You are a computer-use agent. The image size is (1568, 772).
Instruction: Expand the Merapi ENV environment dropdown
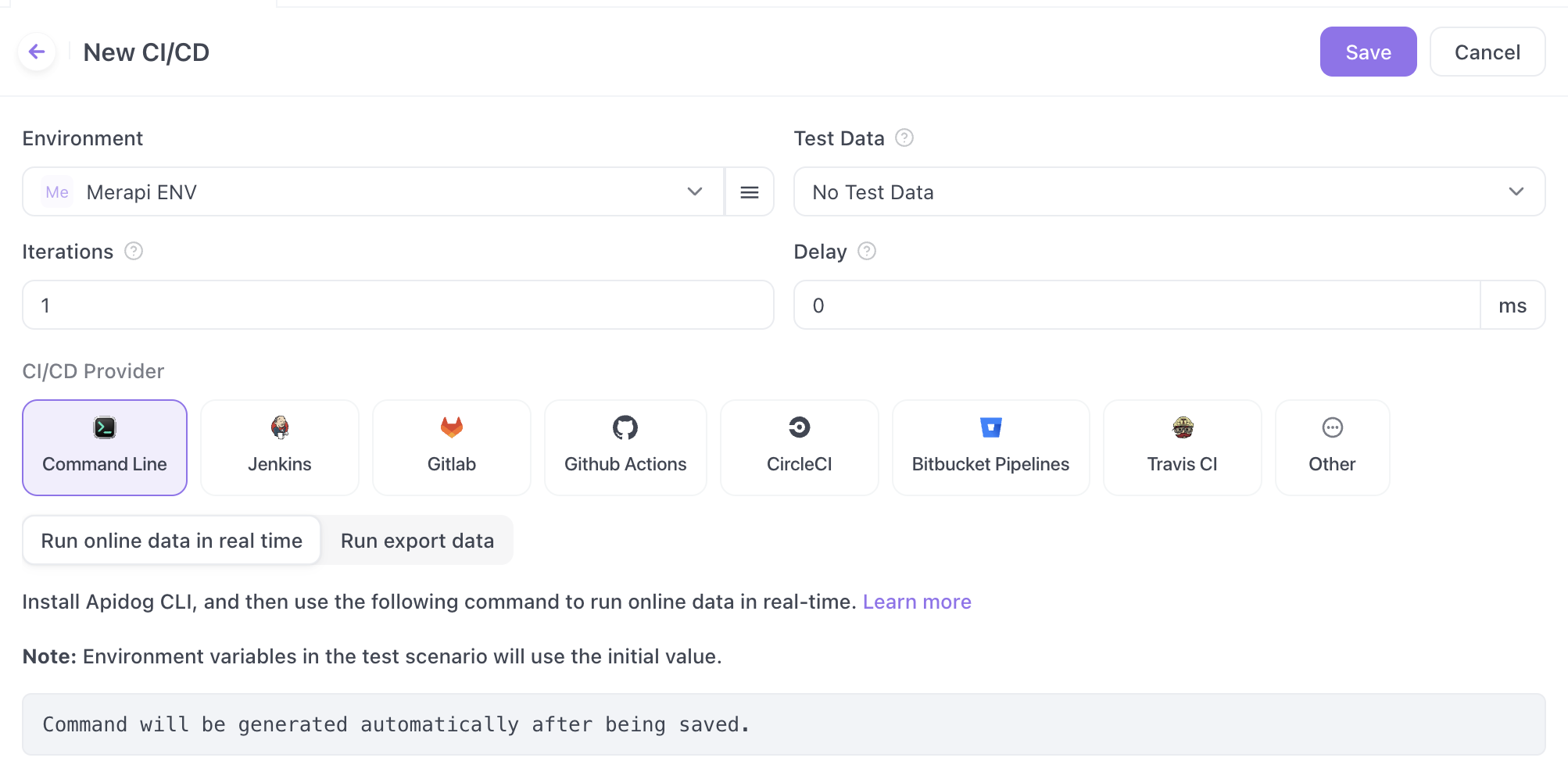point(374,192)
